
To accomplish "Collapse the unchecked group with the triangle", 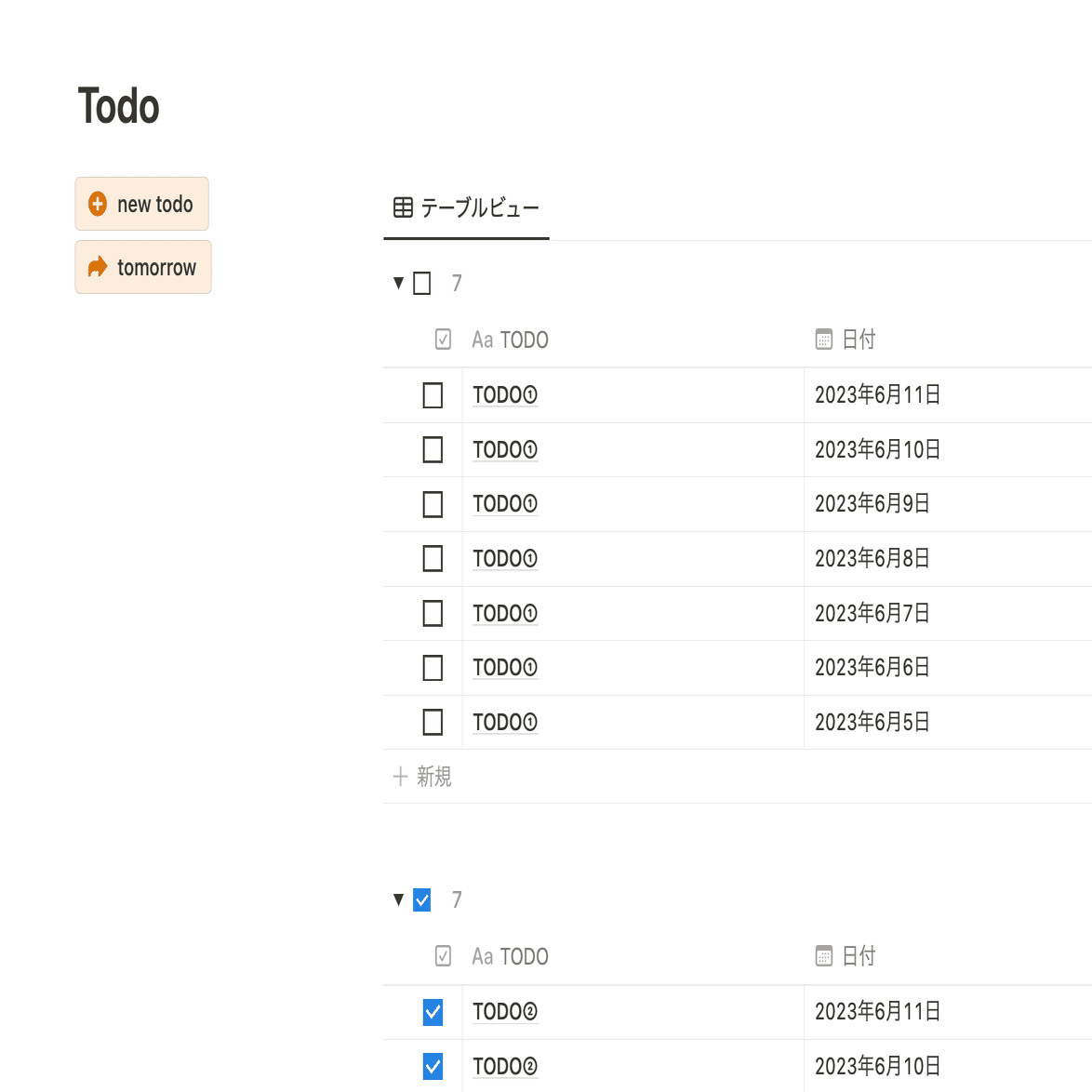I will coord(398,283).
